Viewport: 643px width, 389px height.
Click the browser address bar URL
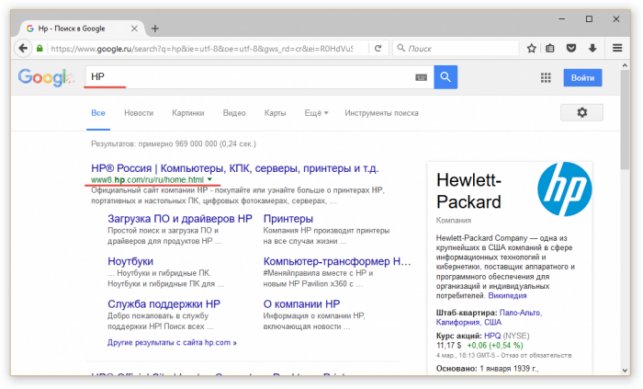pos(201,49)
